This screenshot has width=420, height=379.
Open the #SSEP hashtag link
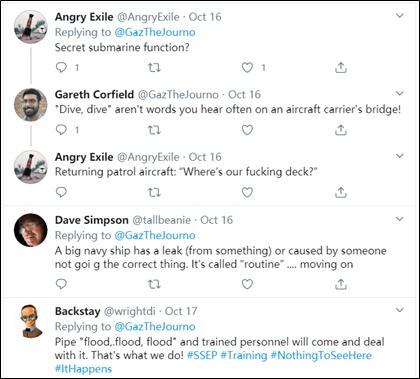201,355
